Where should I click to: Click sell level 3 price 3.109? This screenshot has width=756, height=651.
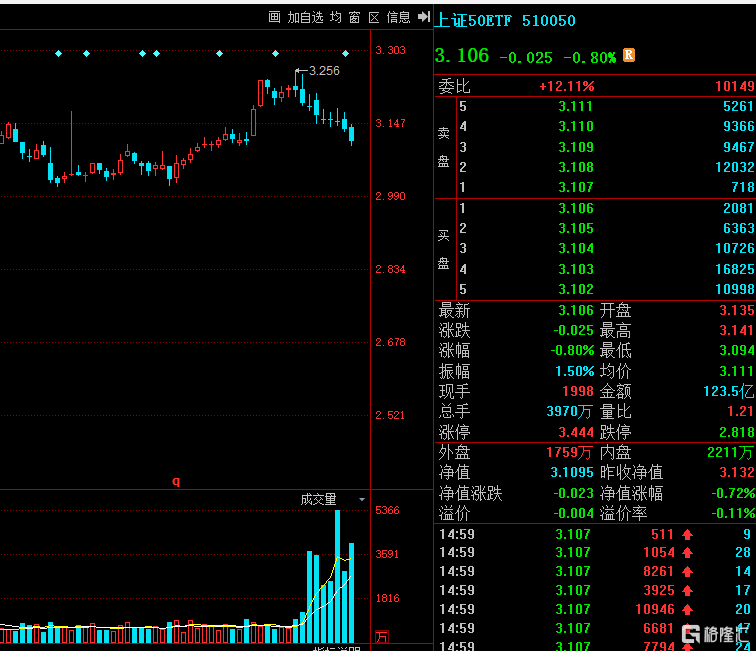pyautogui.click(x=576, y=148)
